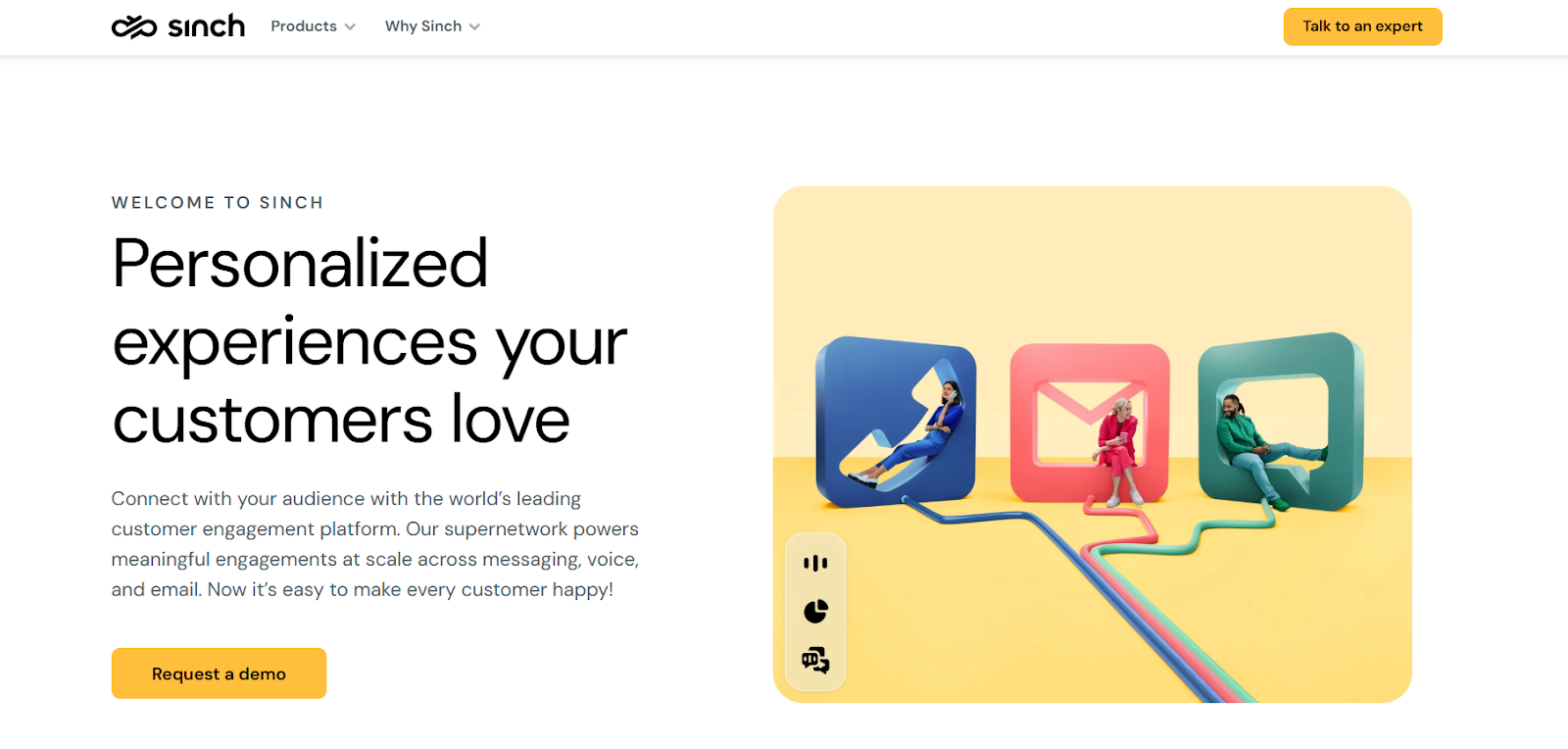Click the pie chart analytics icon
The width and height of the screenshot is (1568, 749).
click(815, 611)
